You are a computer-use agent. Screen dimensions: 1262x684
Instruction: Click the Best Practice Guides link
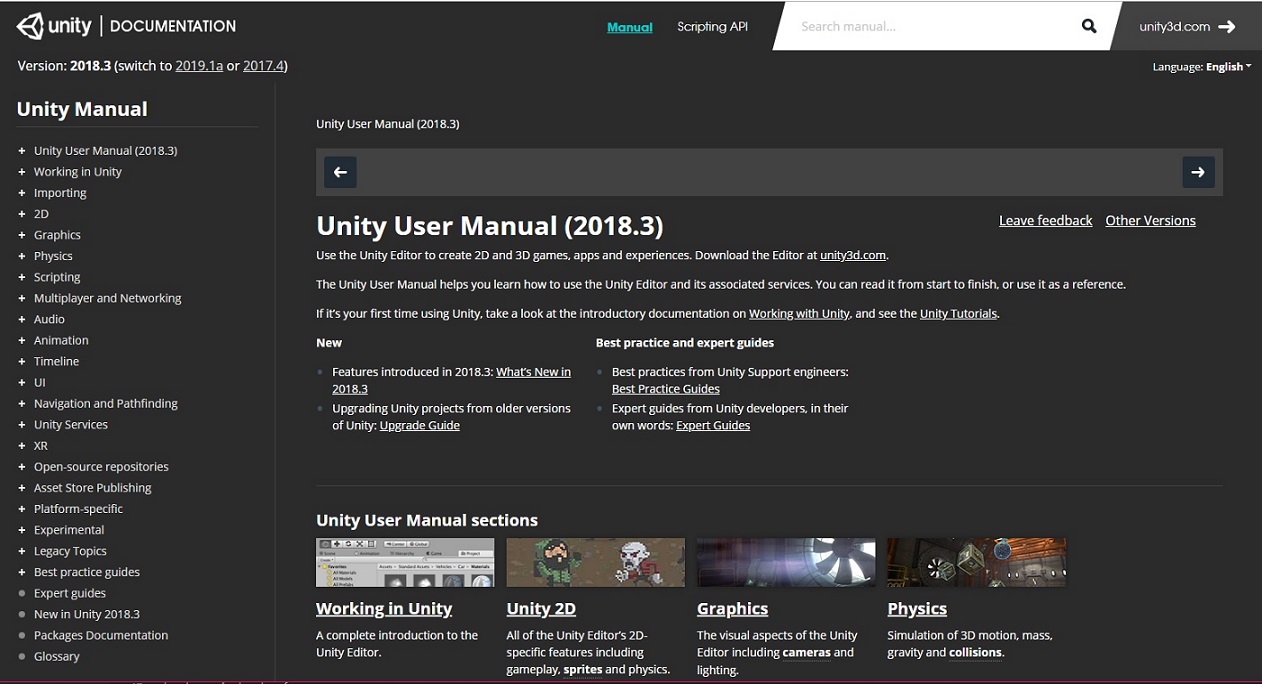[666, 388]
